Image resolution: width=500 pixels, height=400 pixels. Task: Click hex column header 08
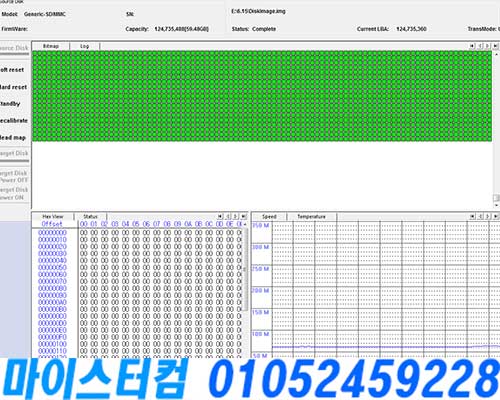[167, 224]
